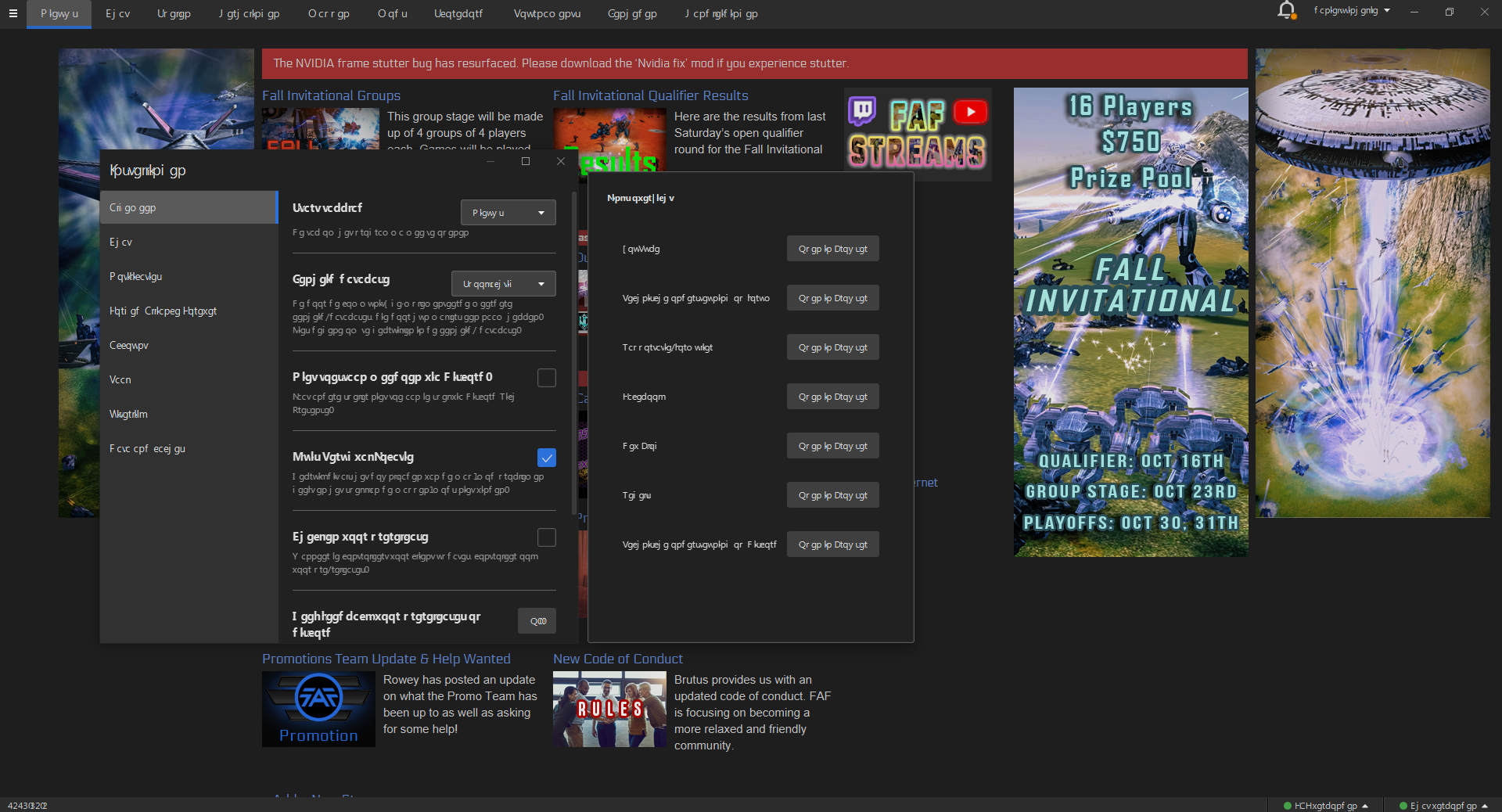Select 'Hqti gf Cnlcpeg Hqtgxgt' in settings sidebar
Screen dimensions: 1502x812
tap(189, 311)
